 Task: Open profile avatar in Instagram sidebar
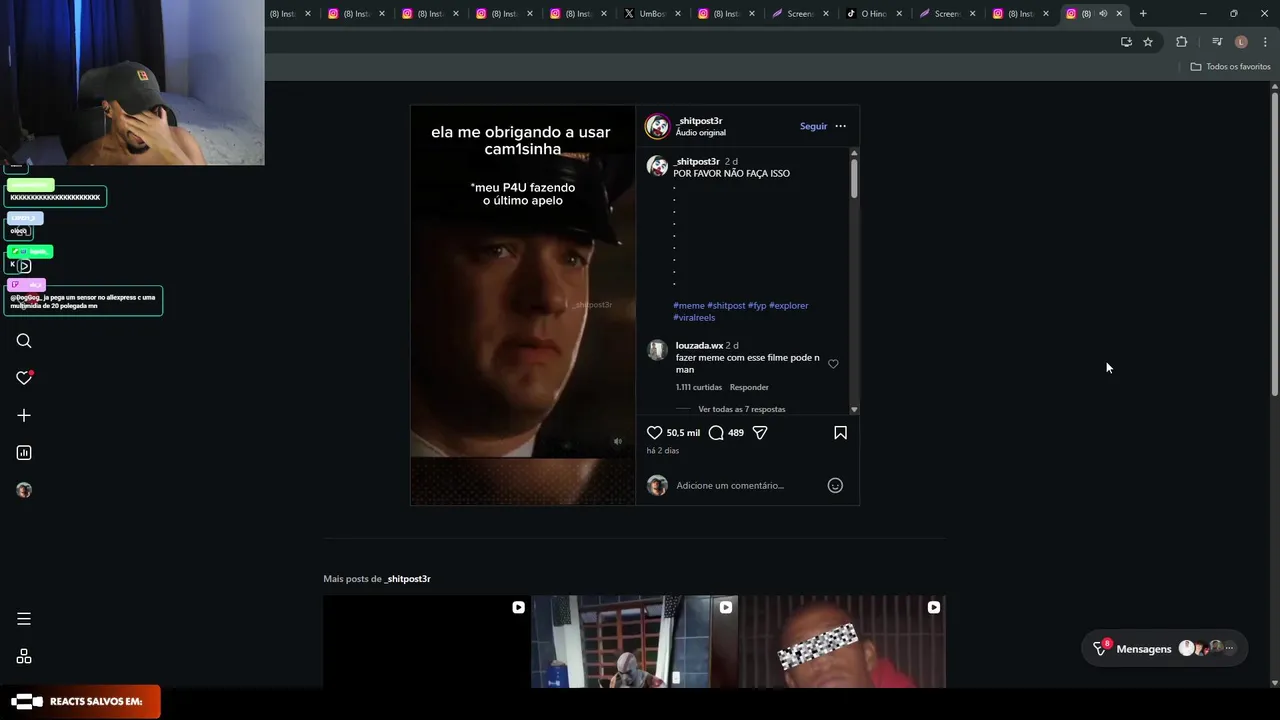coord(24,490)
